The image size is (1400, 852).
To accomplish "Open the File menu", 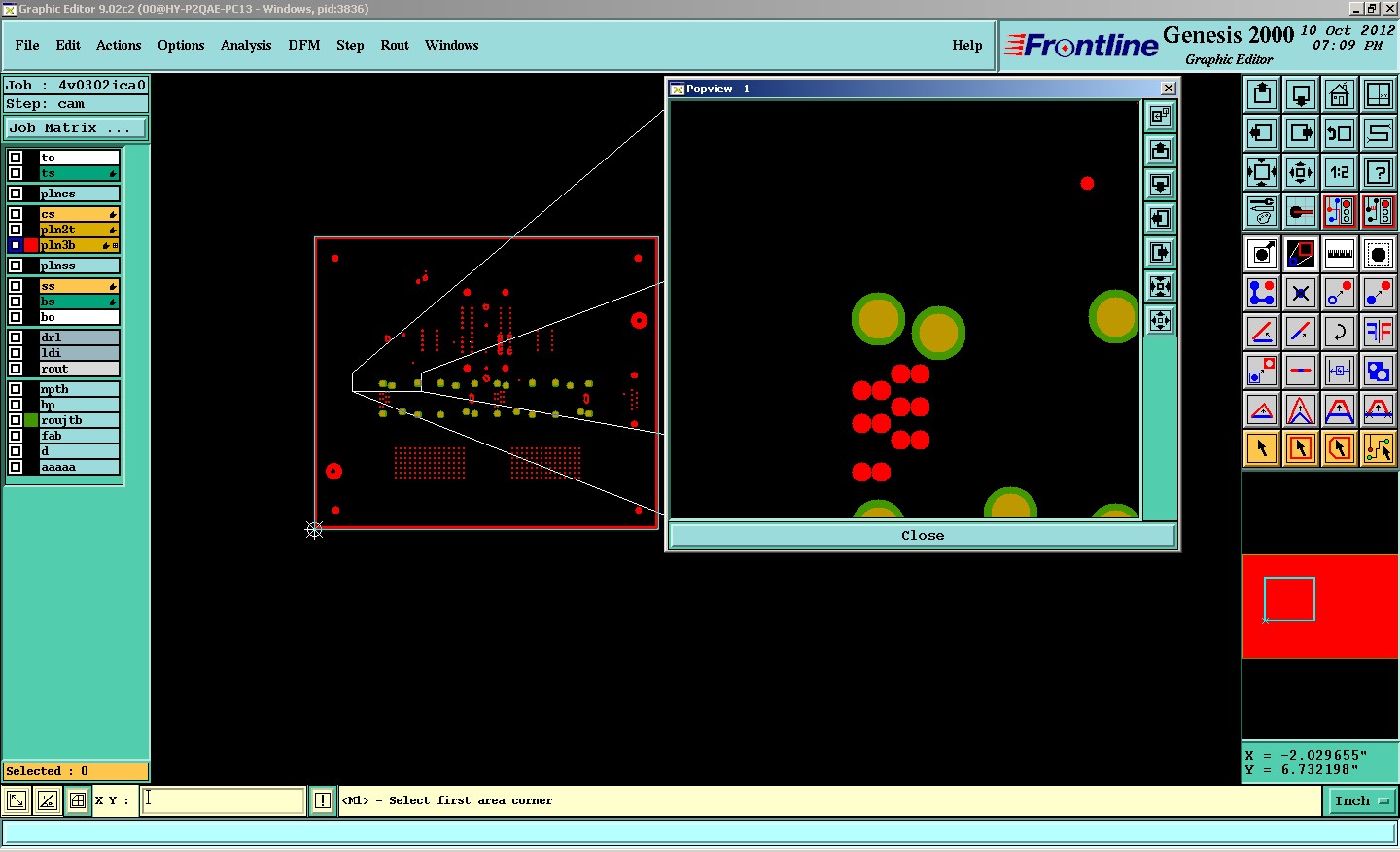I will tap(27, 45).
